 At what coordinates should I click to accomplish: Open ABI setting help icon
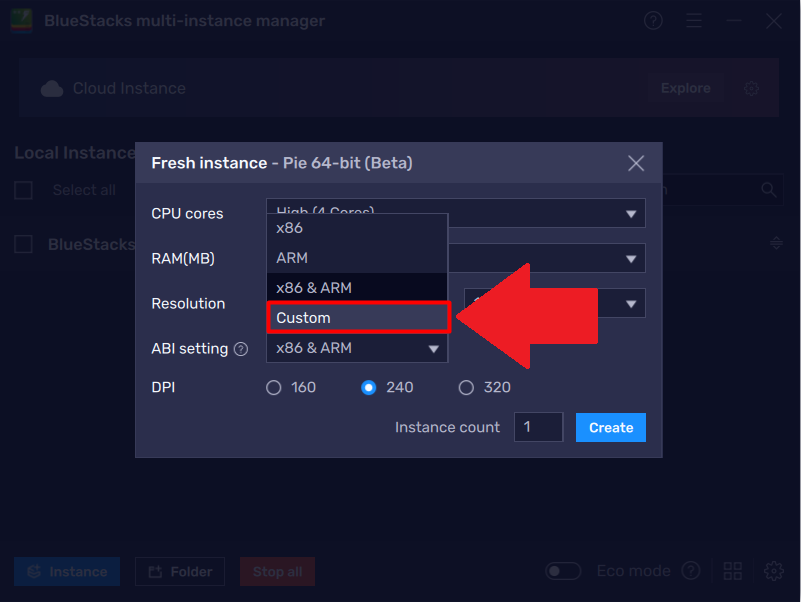click(241, 349)
